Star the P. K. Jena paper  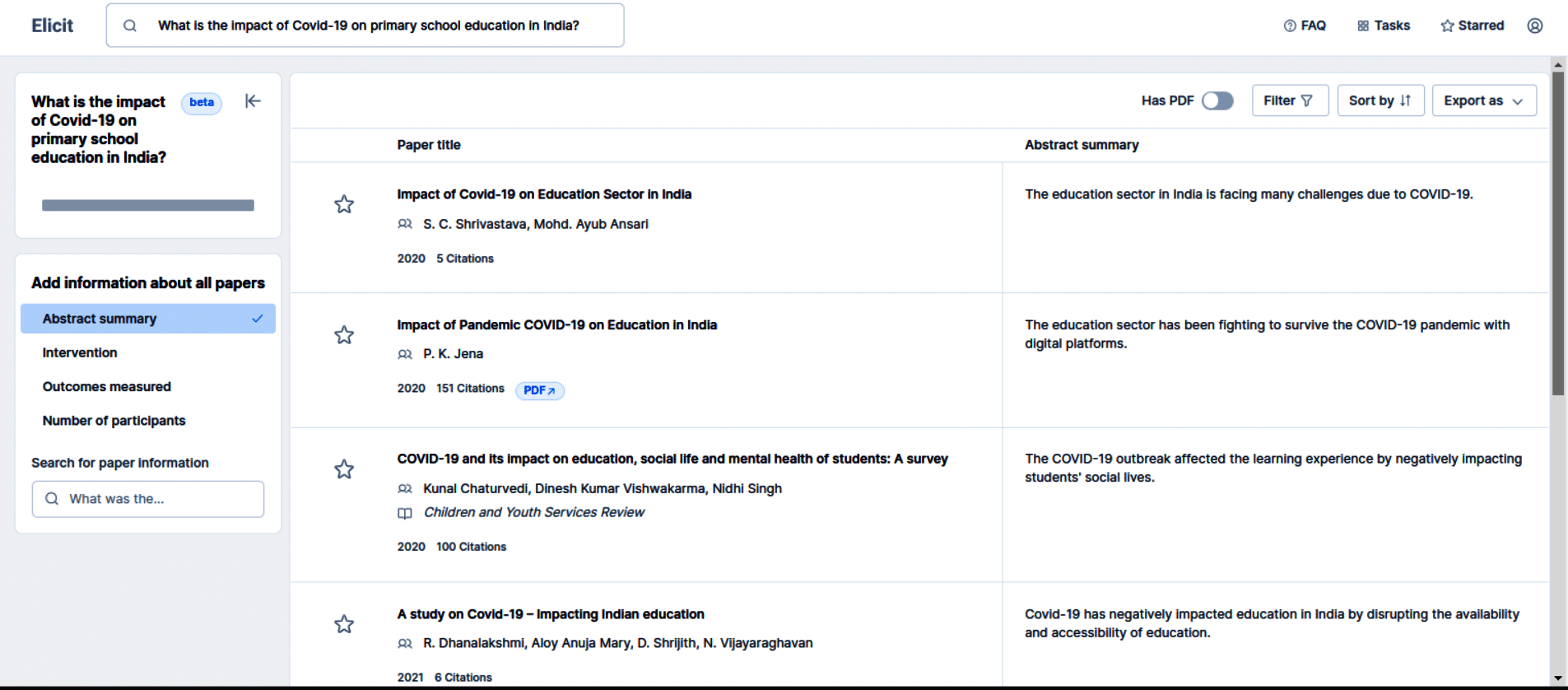tap(344, 335)
